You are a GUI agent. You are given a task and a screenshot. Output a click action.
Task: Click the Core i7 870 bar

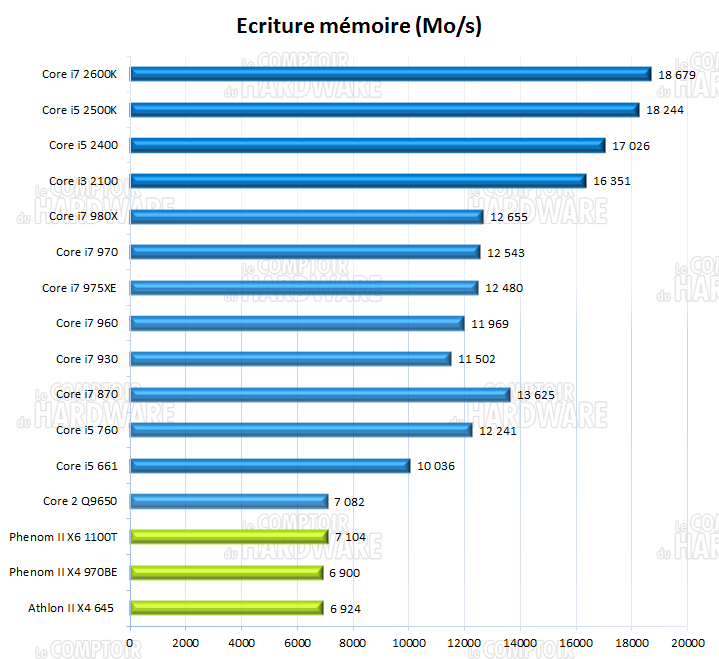tap(320, 395)
